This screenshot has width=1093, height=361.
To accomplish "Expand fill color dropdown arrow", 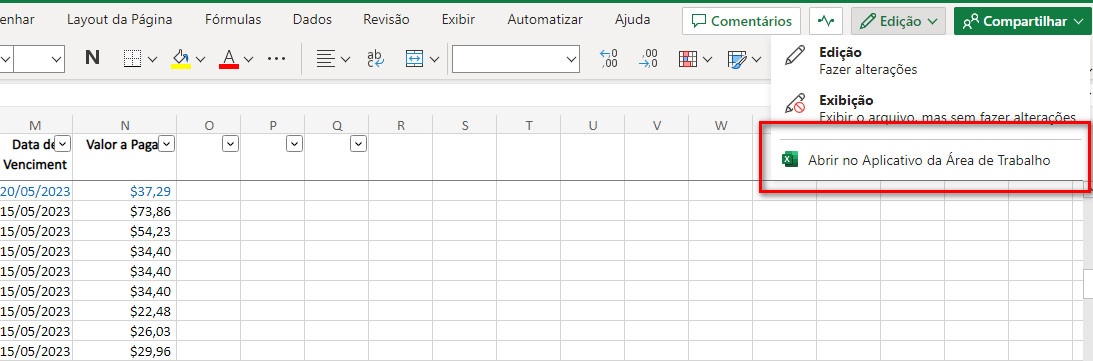I will click(201, 59).
